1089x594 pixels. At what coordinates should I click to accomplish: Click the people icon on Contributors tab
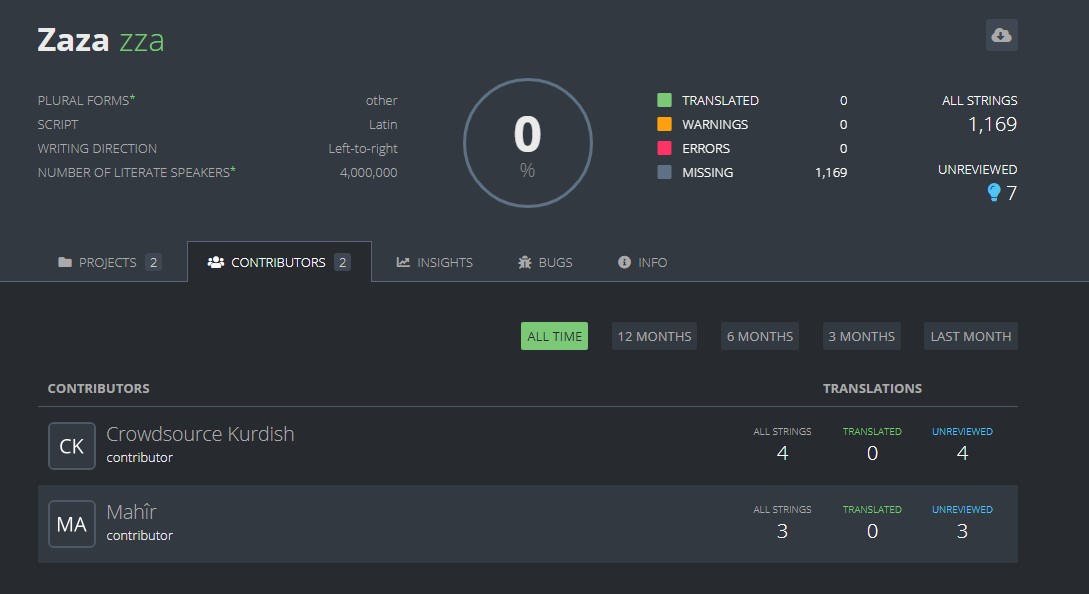point(214,261)
